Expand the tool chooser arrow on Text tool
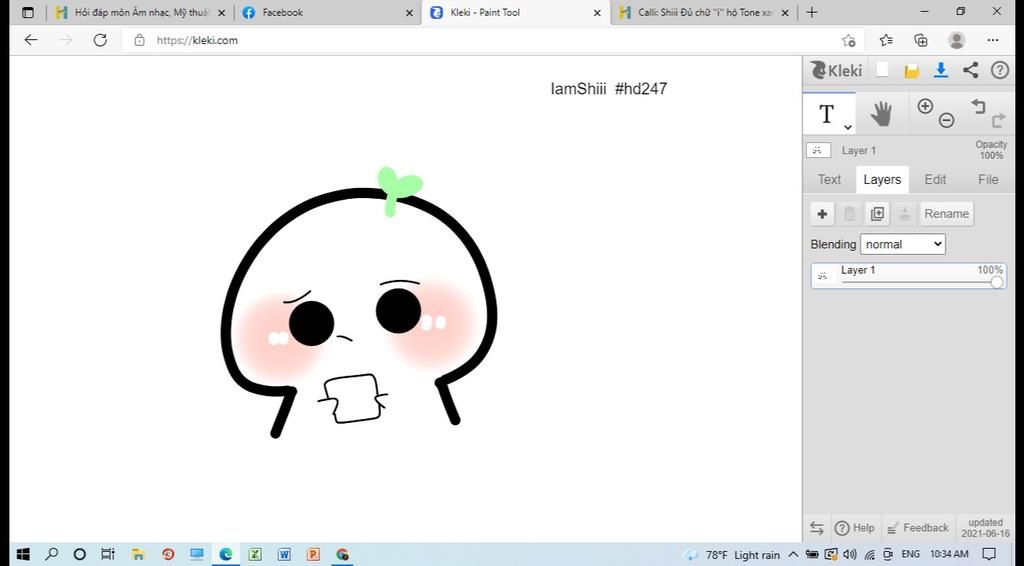 pos(848,127)
